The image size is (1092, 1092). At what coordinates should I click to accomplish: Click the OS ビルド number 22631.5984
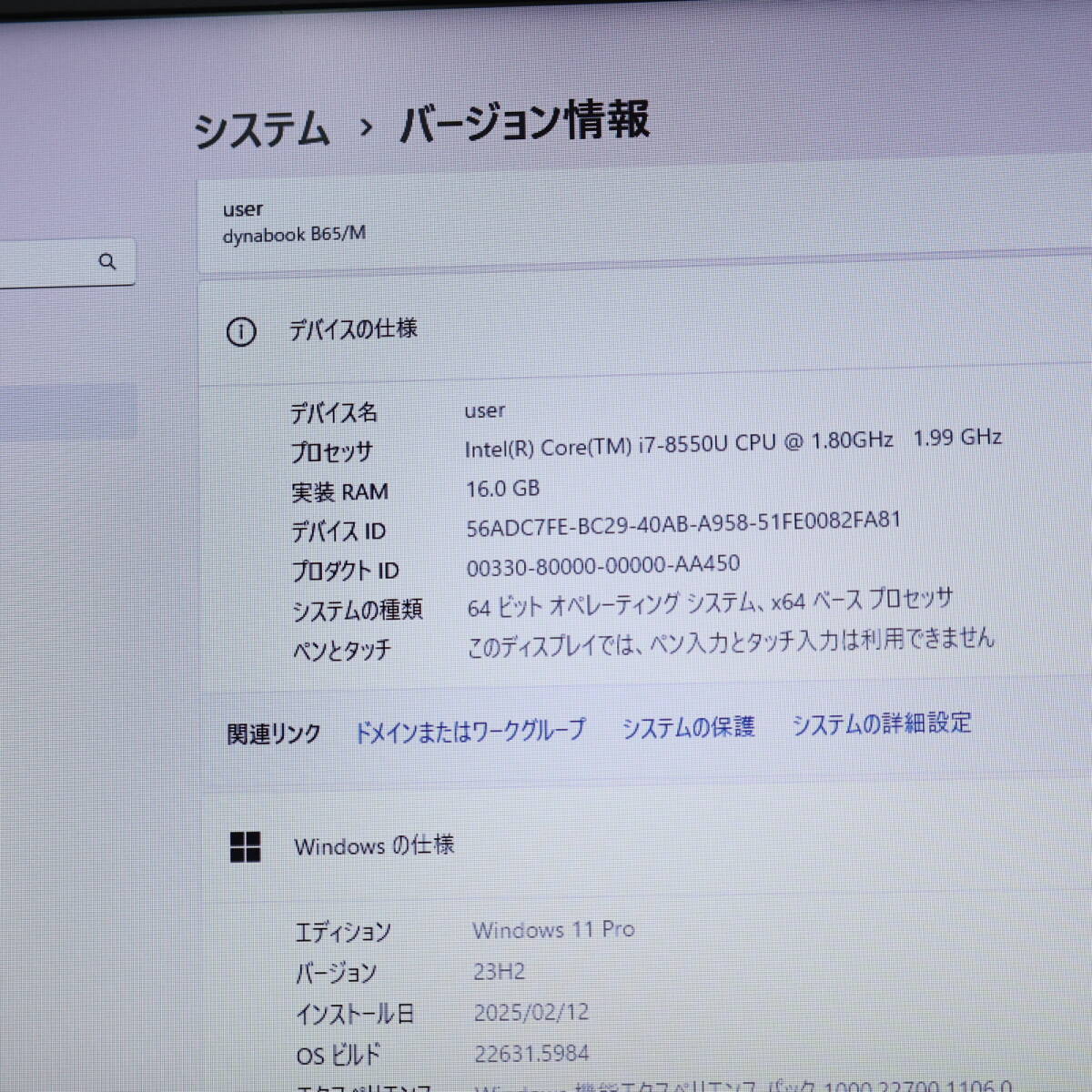531,1053
